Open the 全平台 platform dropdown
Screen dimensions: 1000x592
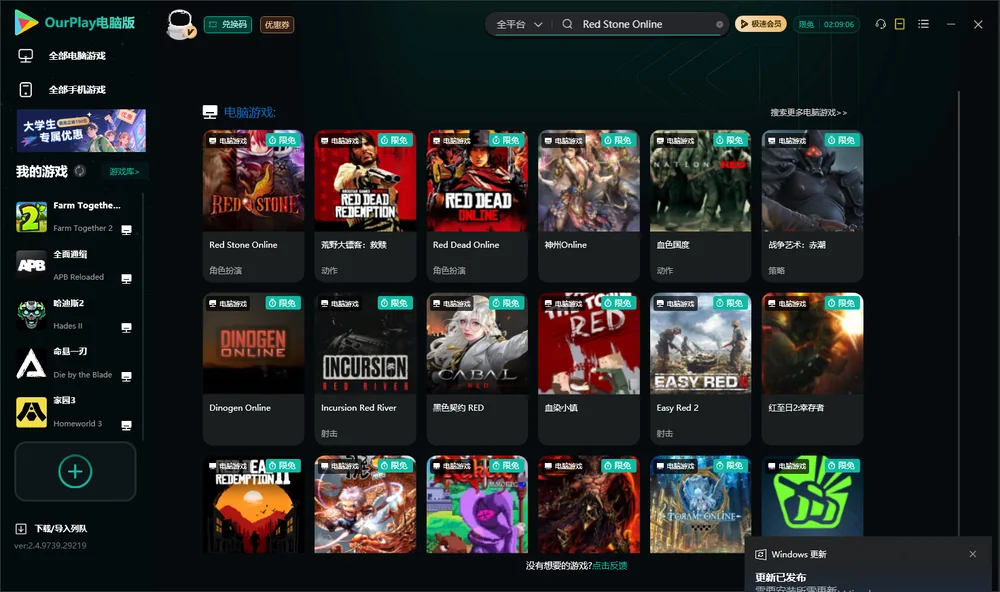coord(519,24)
